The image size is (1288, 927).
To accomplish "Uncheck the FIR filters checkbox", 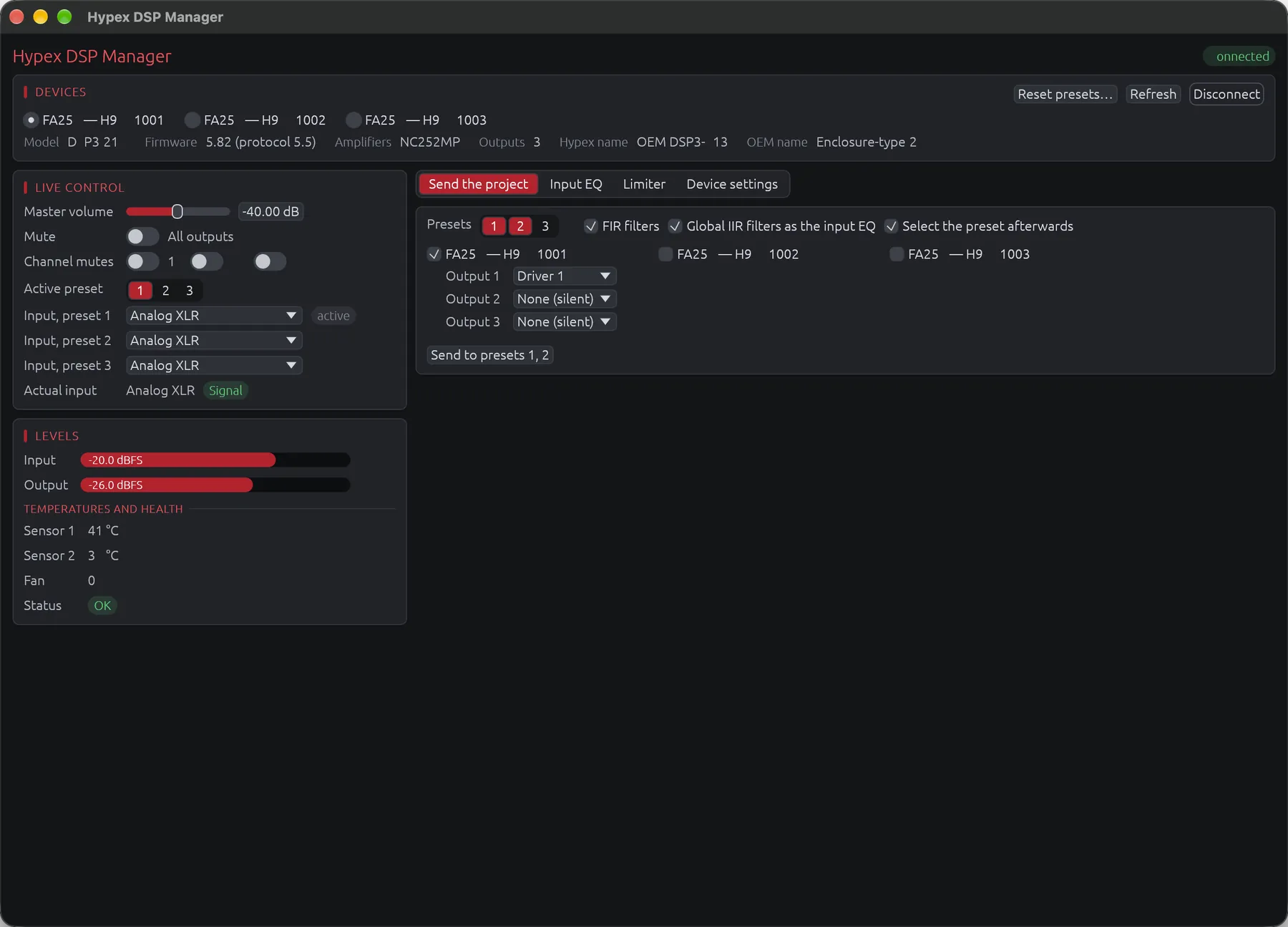I will click(x=591, y=226).
